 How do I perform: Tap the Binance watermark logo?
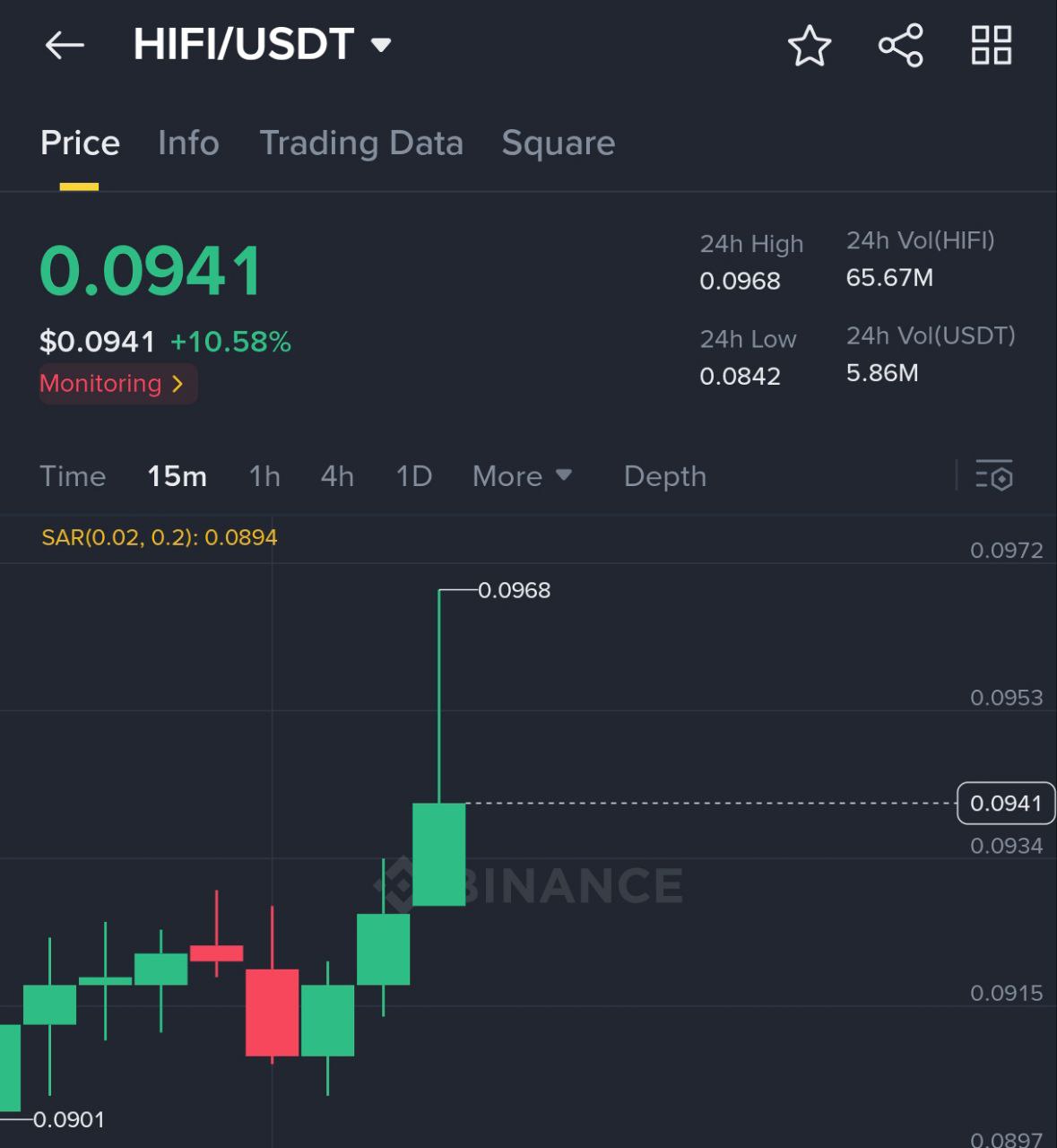tap(529, 885)
